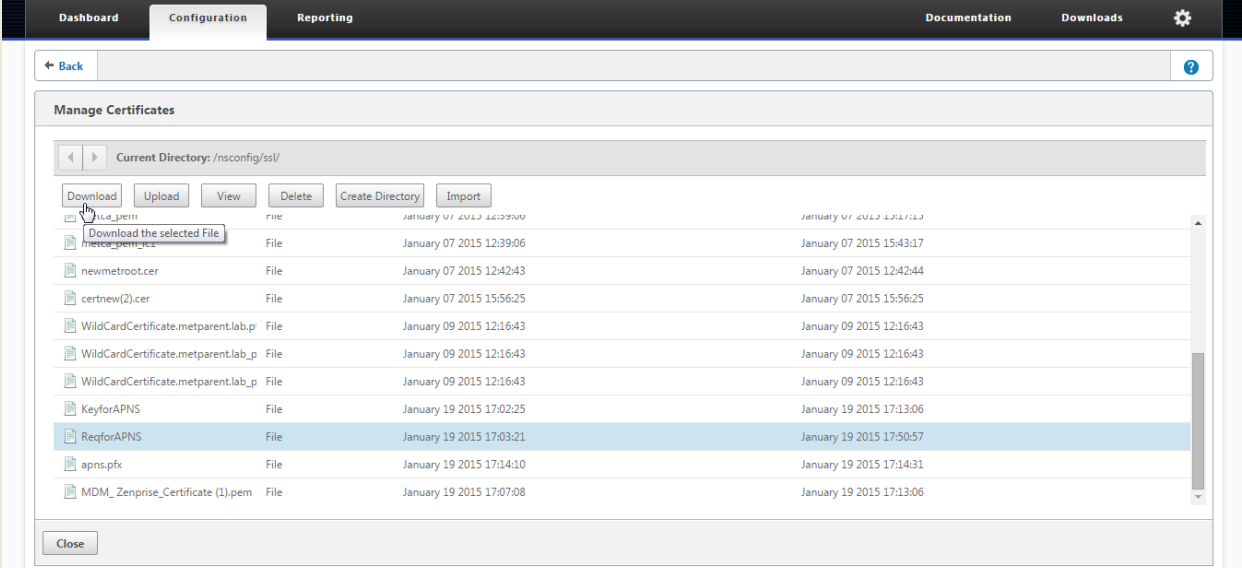
Task: Click the directory forward arrow icon
Action: [95, 158]
